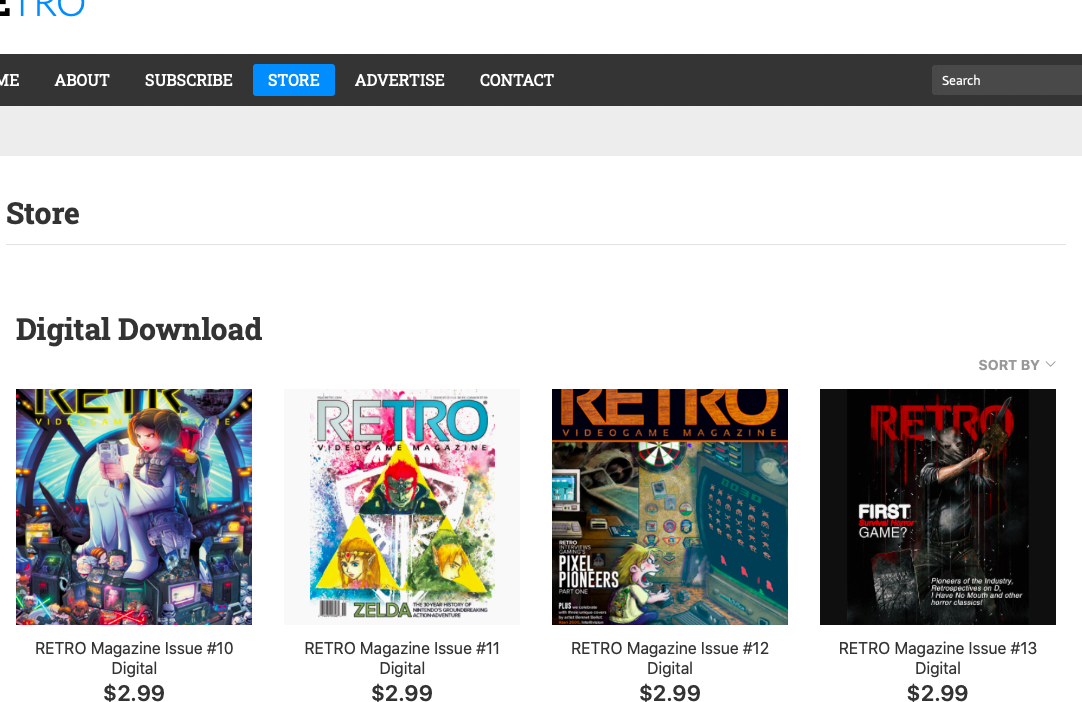Open the CONTACT page
Image resolution: width=1082 pixels, height=702 pixels.
(516, 80)
